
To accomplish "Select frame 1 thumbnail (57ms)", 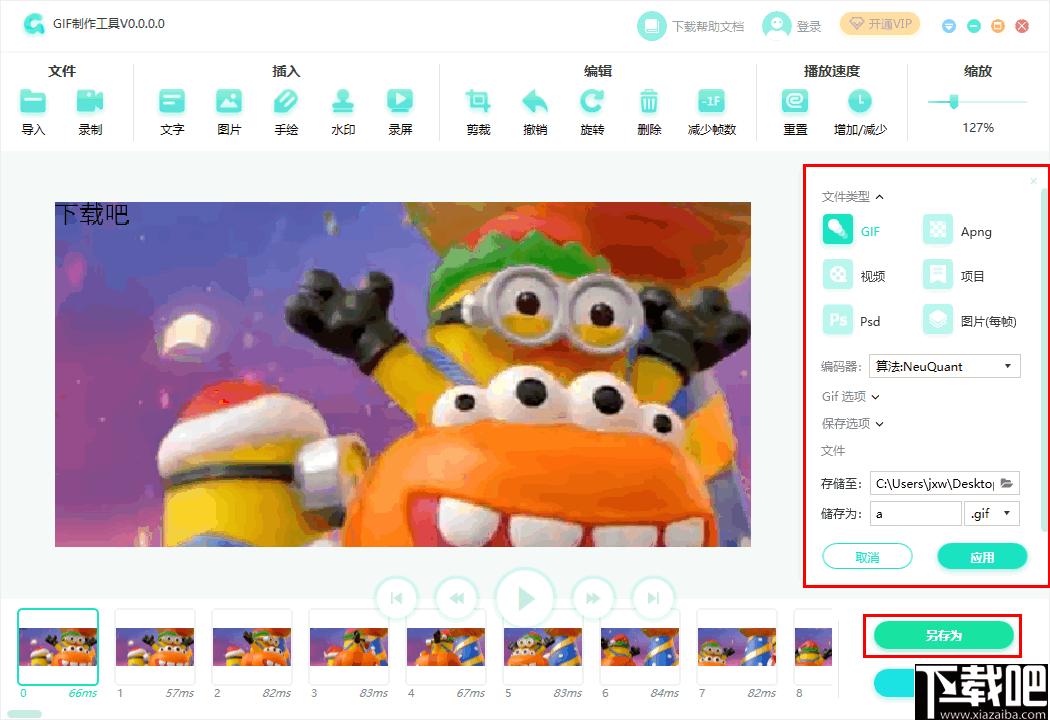I will (155, 646).
